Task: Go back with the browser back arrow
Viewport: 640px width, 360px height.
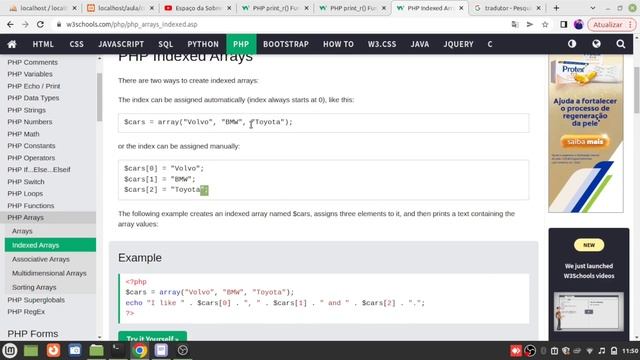Action: 10,24
